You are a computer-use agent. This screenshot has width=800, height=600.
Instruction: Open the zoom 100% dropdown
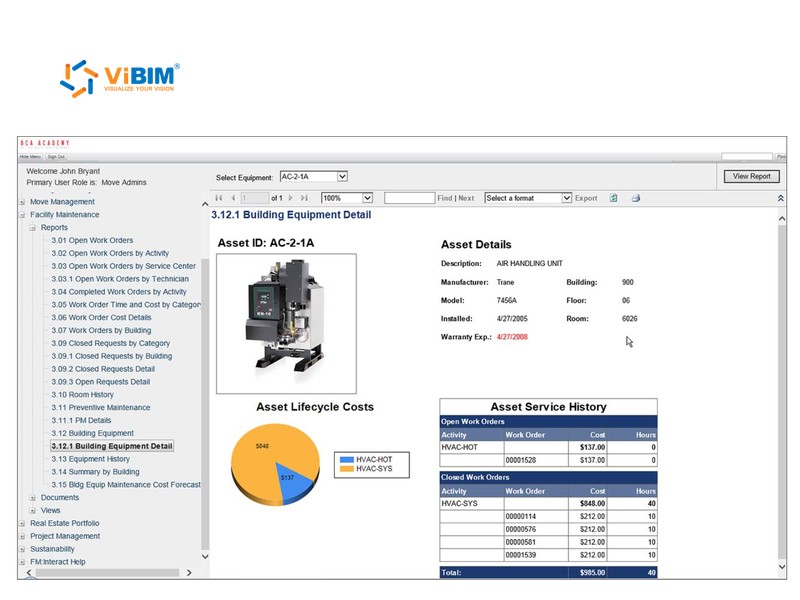(x=367, y=198)
